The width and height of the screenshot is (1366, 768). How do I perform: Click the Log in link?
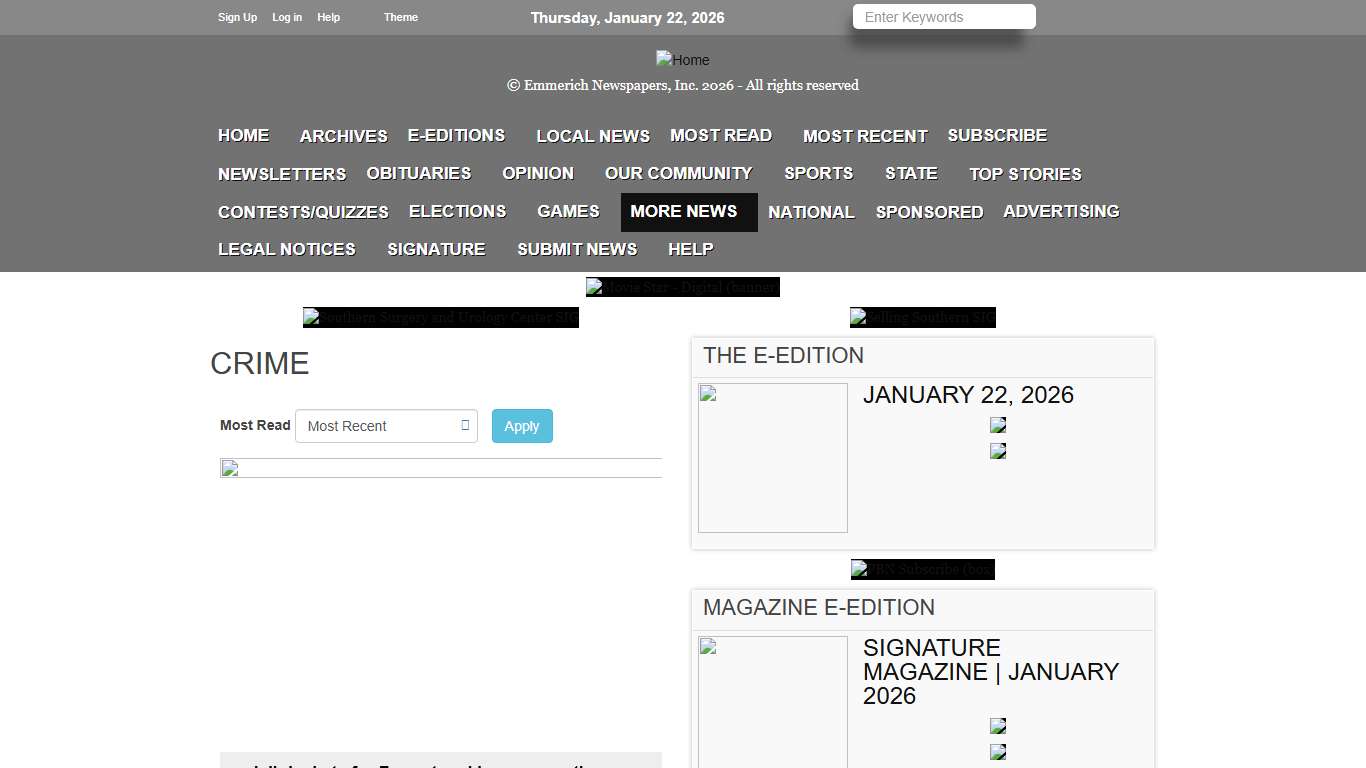click(287, 17)
